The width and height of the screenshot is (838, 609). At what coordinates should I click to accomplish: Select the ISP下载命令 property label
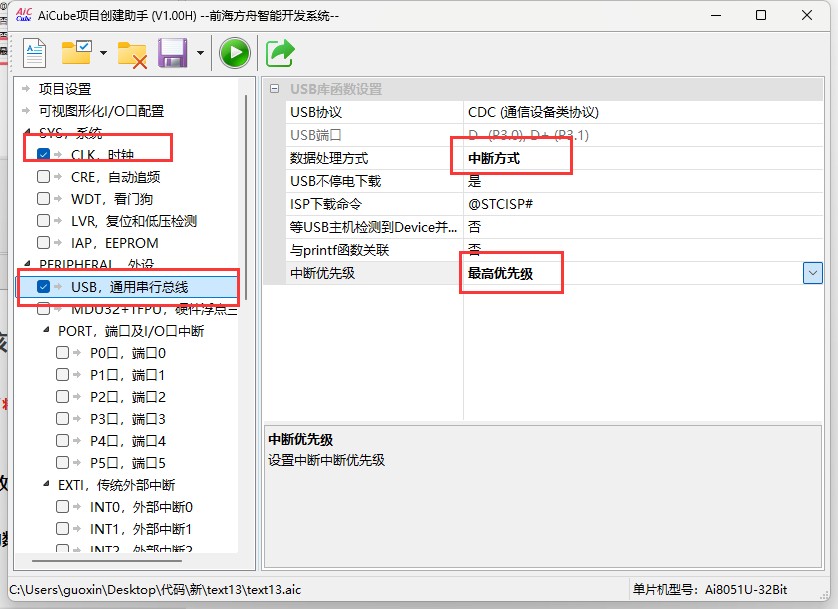click(325, 204)
